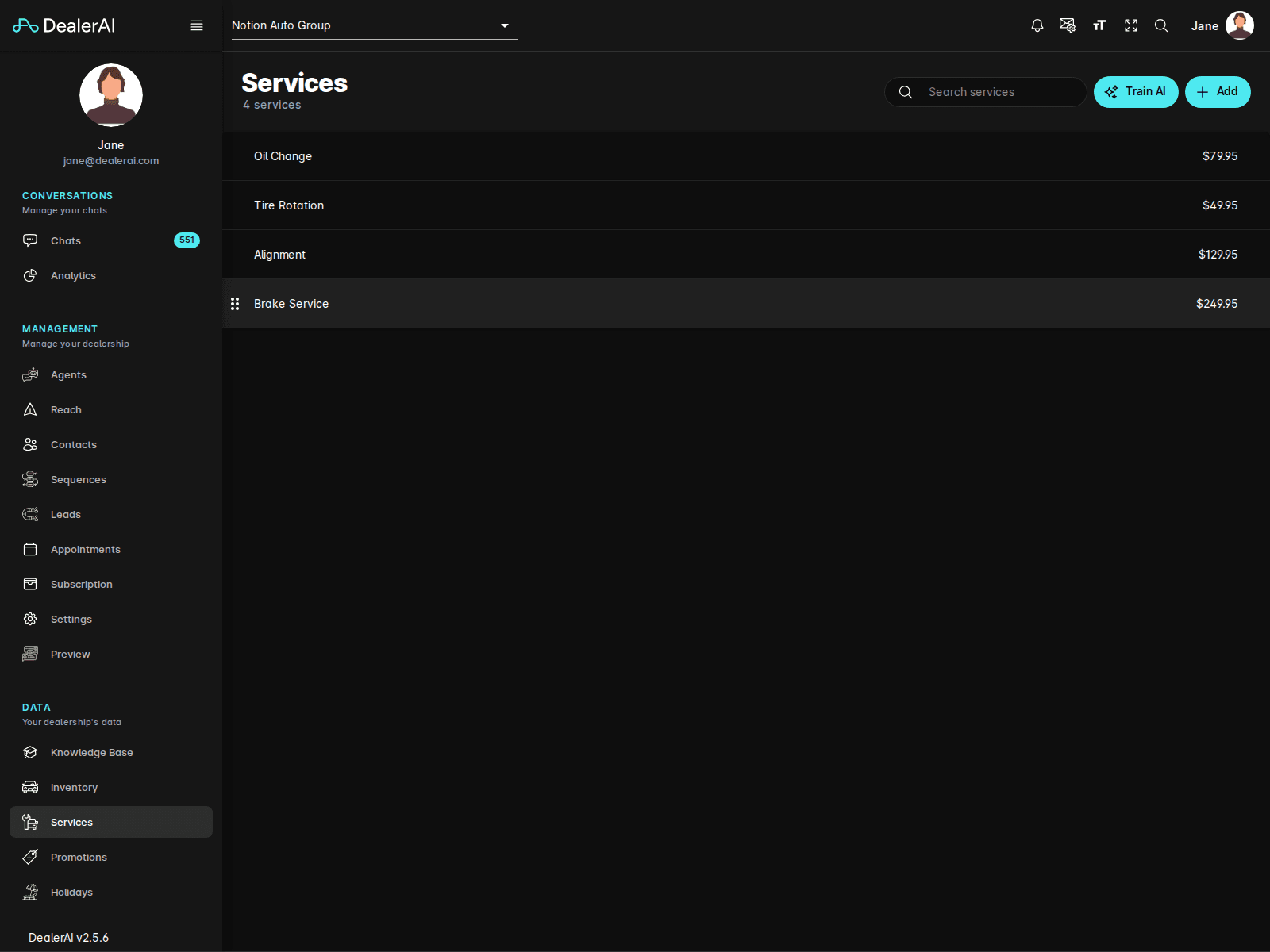Image resolution: width=1270 pixels, height=952 pixels.
Task: Open the Alignment service row
Action: click(745, 255)
